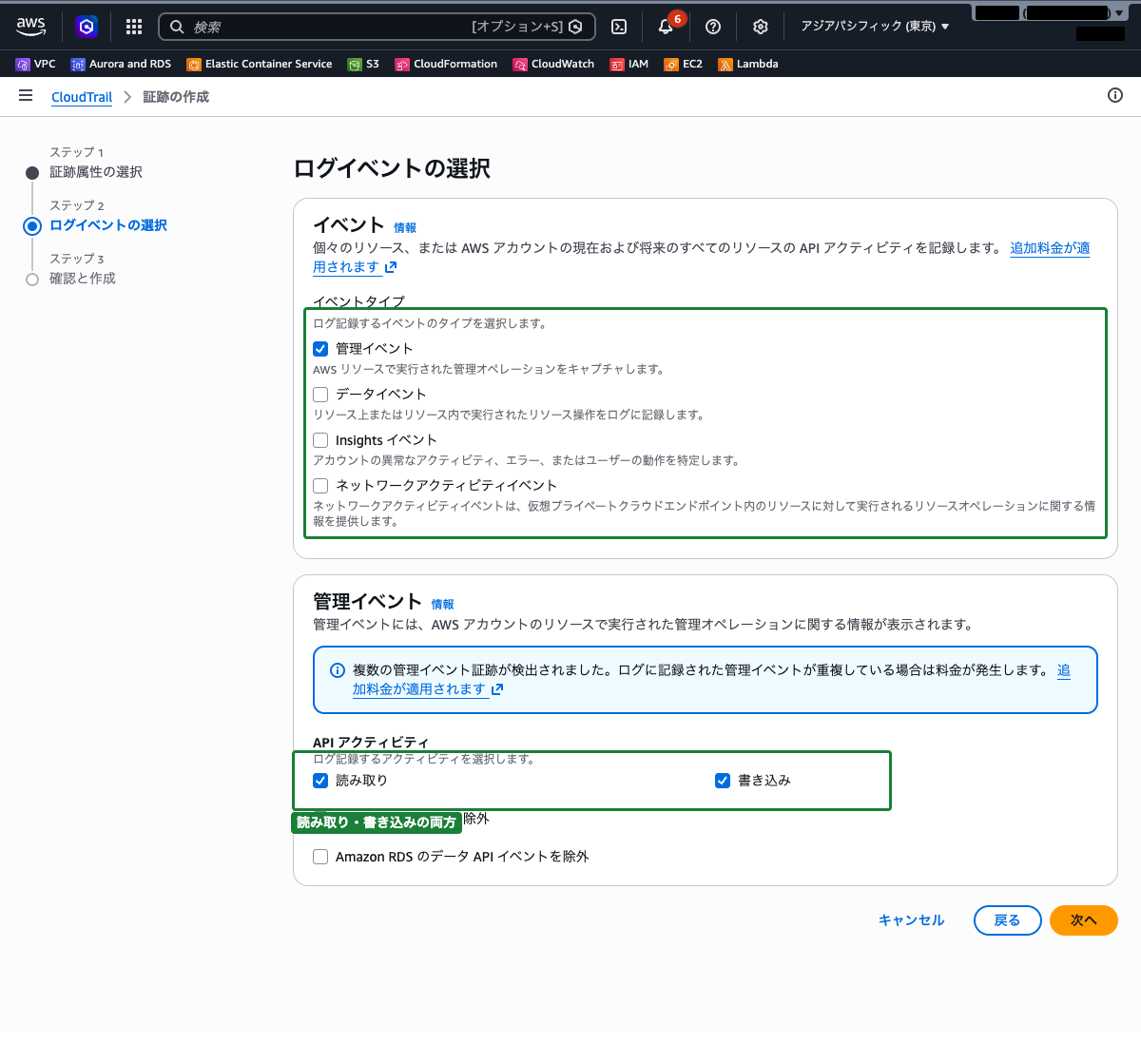Click the S3 favorite icon

coord(355,65)
